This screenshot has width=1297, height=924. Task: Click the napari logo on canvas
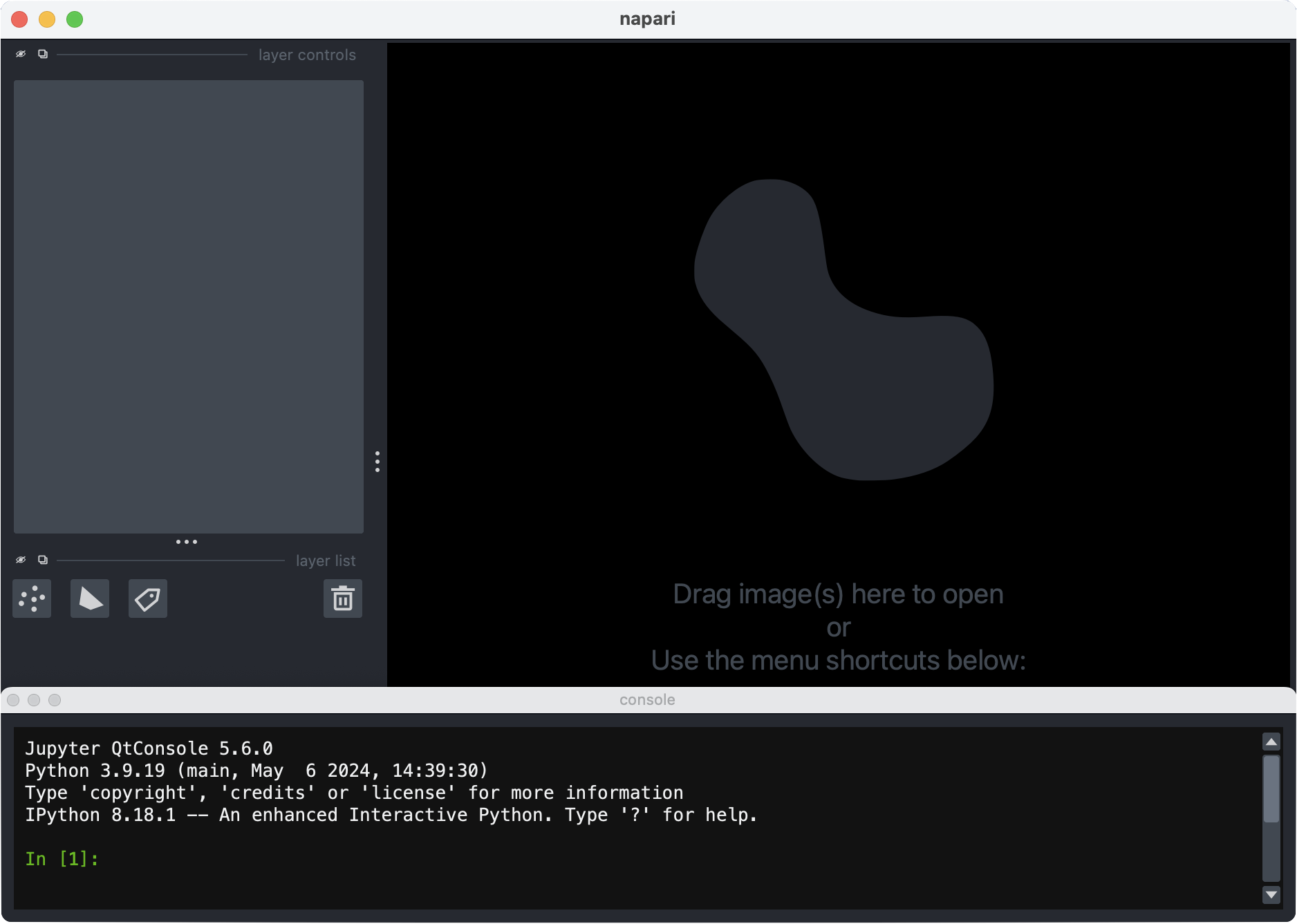[x=843, y=330]
